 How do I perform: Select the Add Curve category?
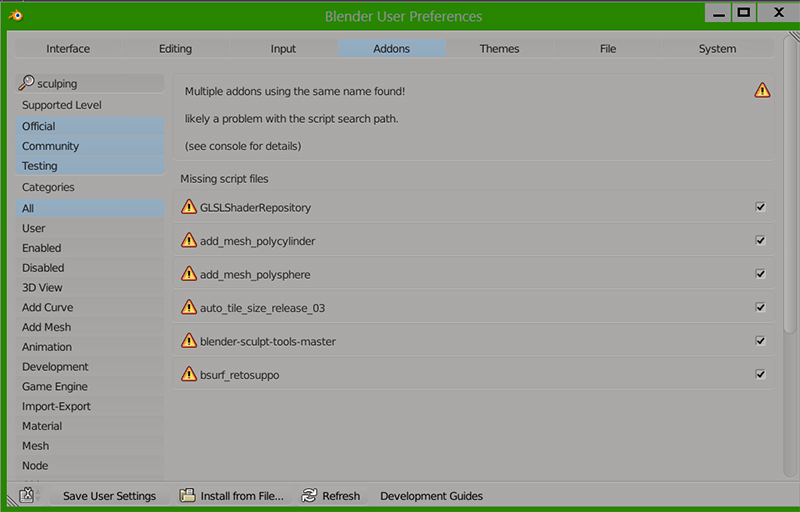pyautogui.click(x=90, y=307)
